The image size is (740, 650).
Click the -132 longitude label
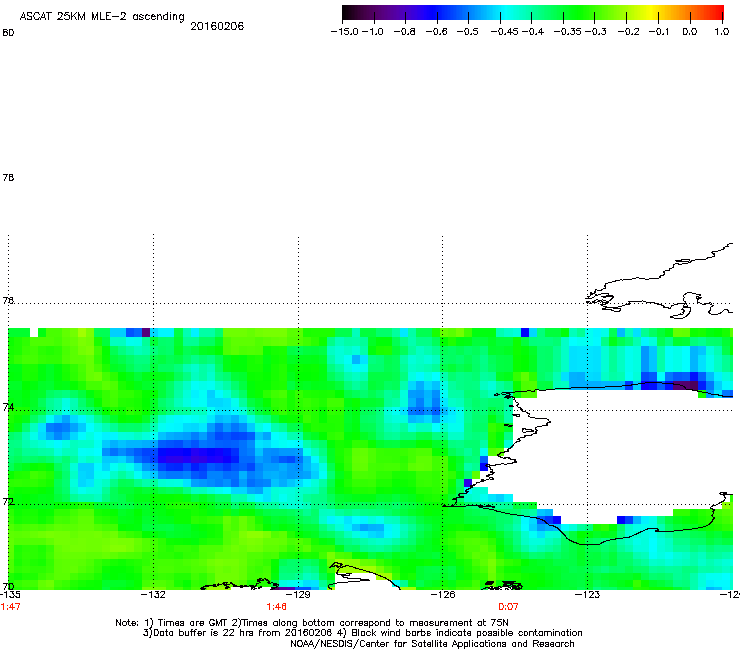coord(153,595)
